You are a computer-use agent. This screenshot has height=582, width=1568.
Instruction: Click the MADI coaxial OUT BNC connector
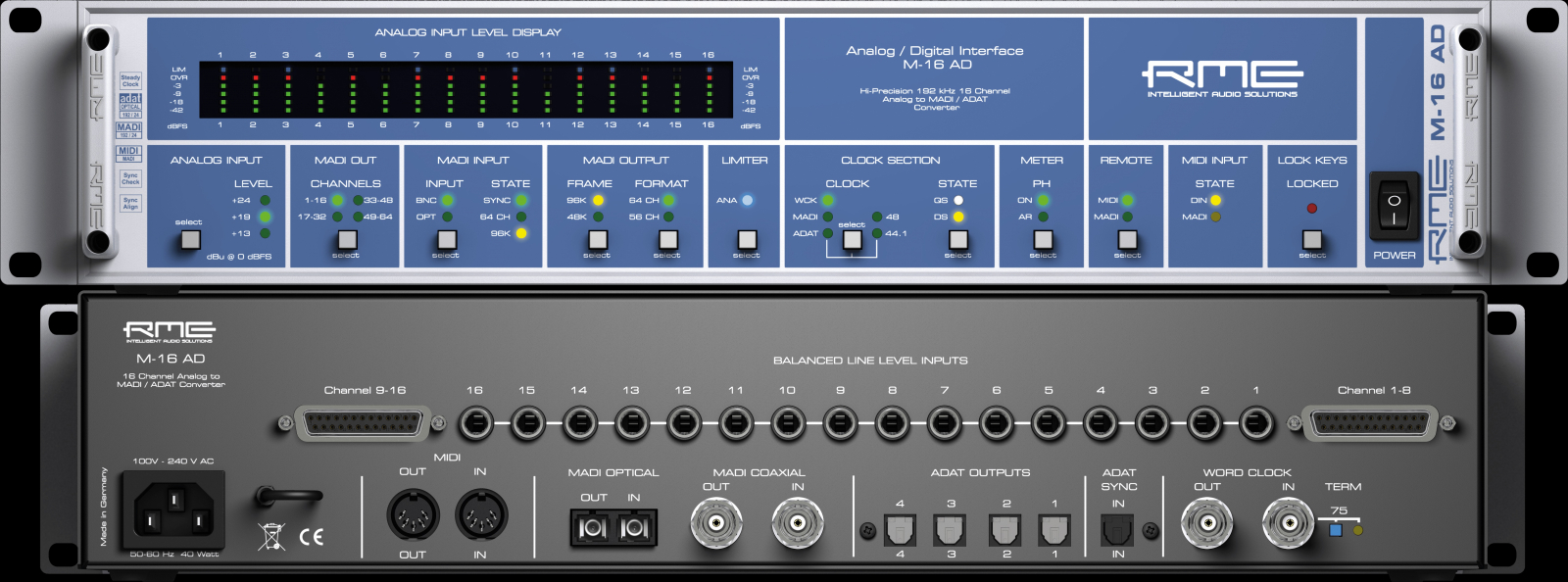716,523
